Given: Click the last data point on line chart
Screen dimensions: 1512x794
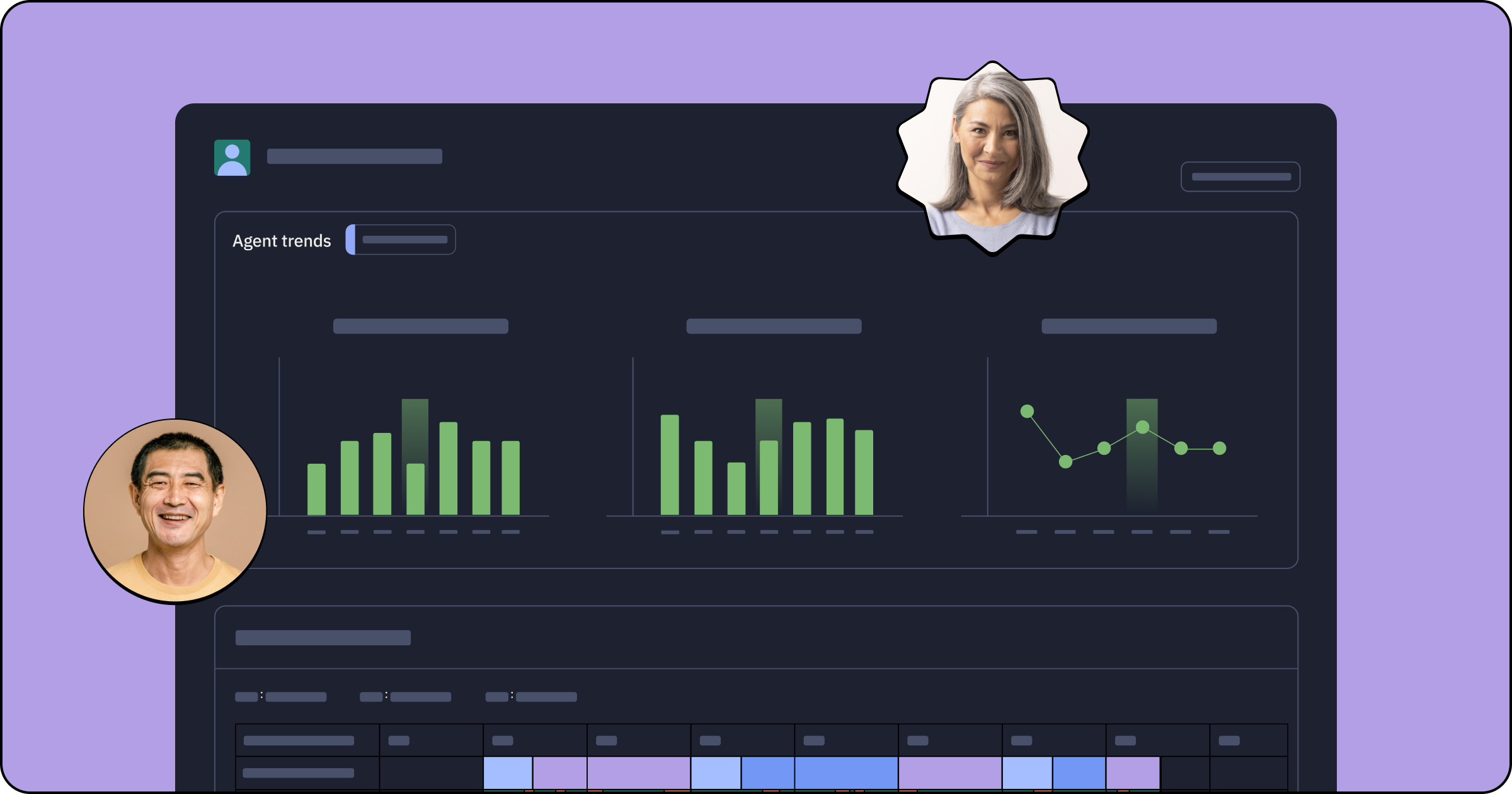Looking at the screenshot, I should [1219, 448].
